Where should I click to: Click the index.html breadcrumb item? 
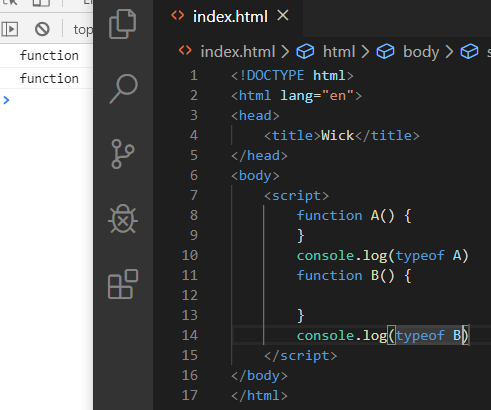click(x=238, y=52)
